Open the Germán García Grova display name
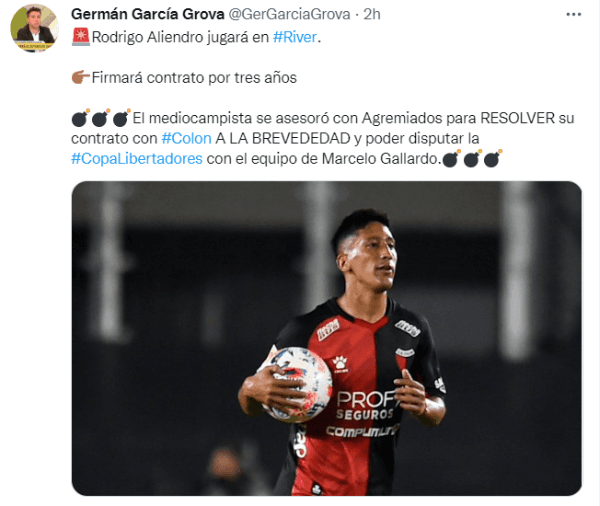 pos(148,14)
